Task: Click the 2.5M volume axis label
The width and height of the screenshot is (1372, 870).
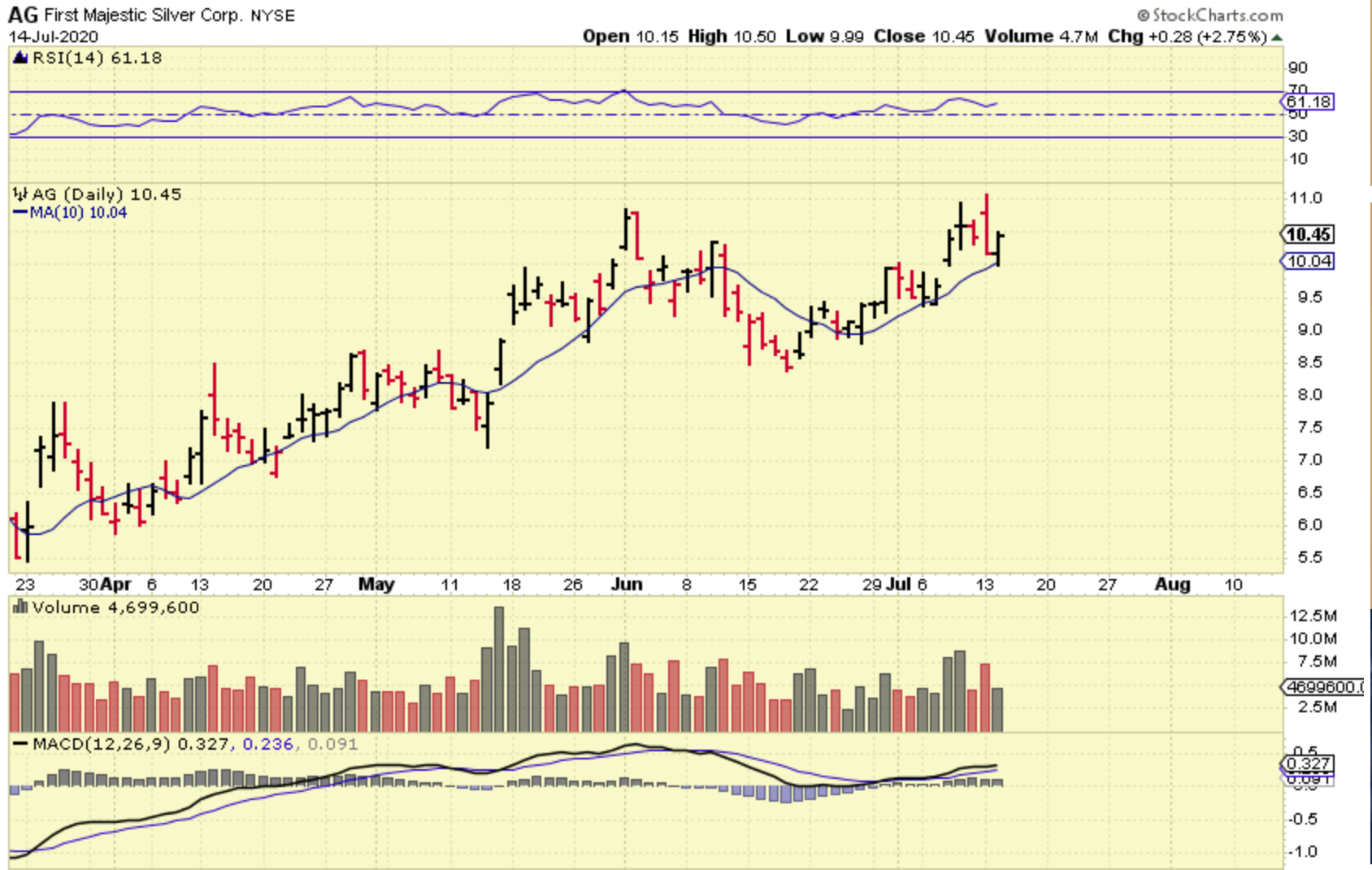Action: [x=1318, y=707]
